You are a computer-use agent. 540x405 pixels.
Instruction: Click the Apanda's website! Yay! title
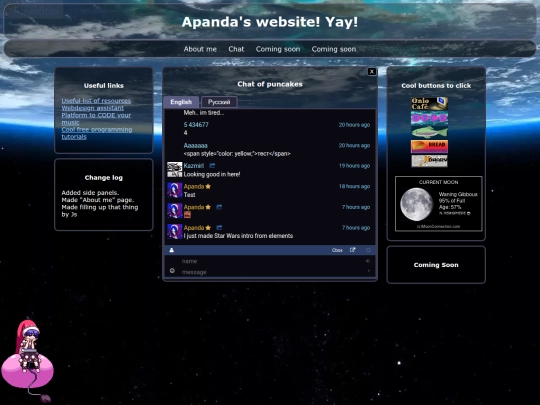[x=270, y=22]
